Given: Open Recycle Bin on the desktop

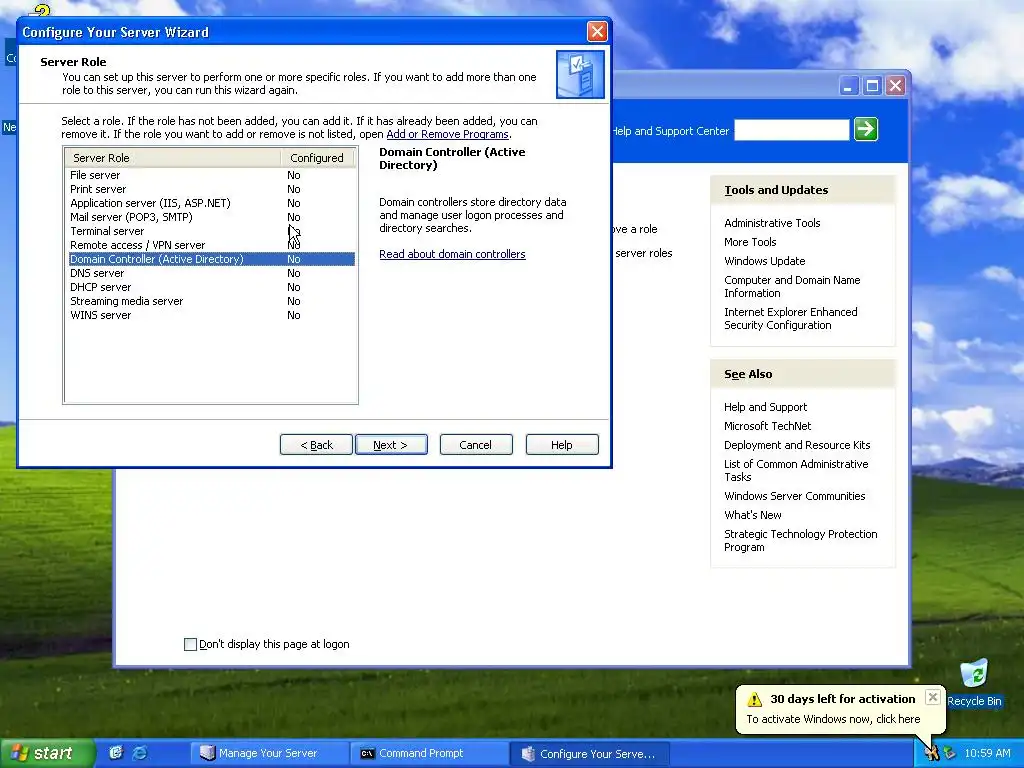Looking at the screenshot, I should tap(974, 682).
